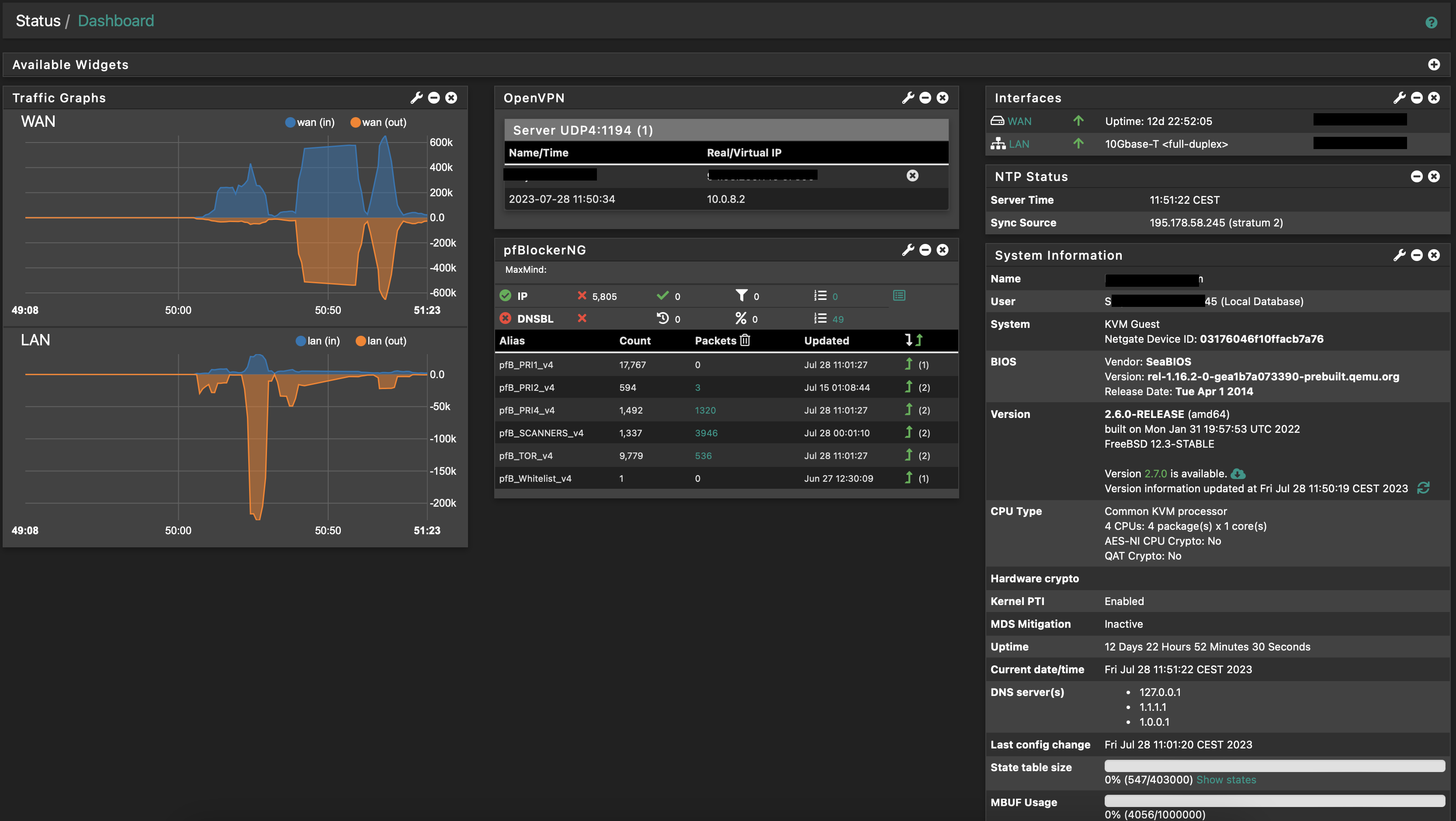The width and height of the screenshot is (1456, 821).
Task: Open System Information wrench settings
Action: (x=1400, y=255)
